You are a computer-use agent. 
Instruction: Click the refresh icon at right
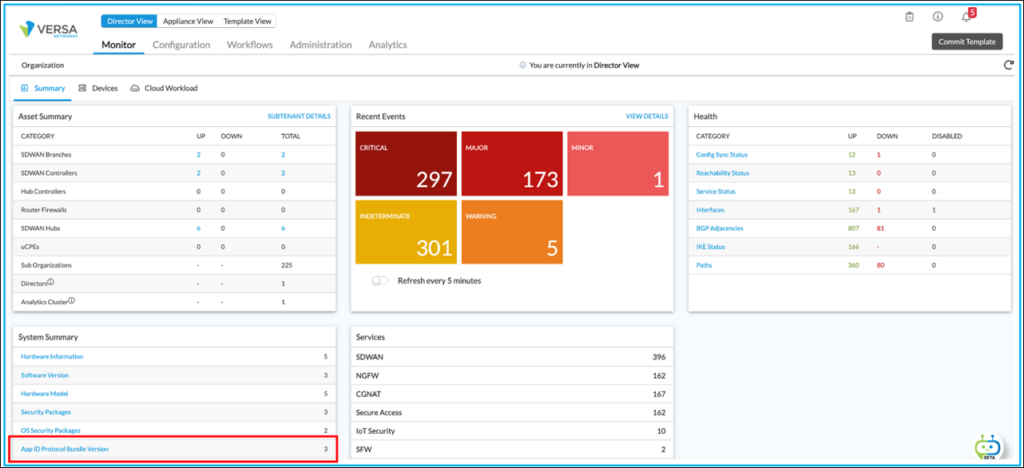(1009, 65)
